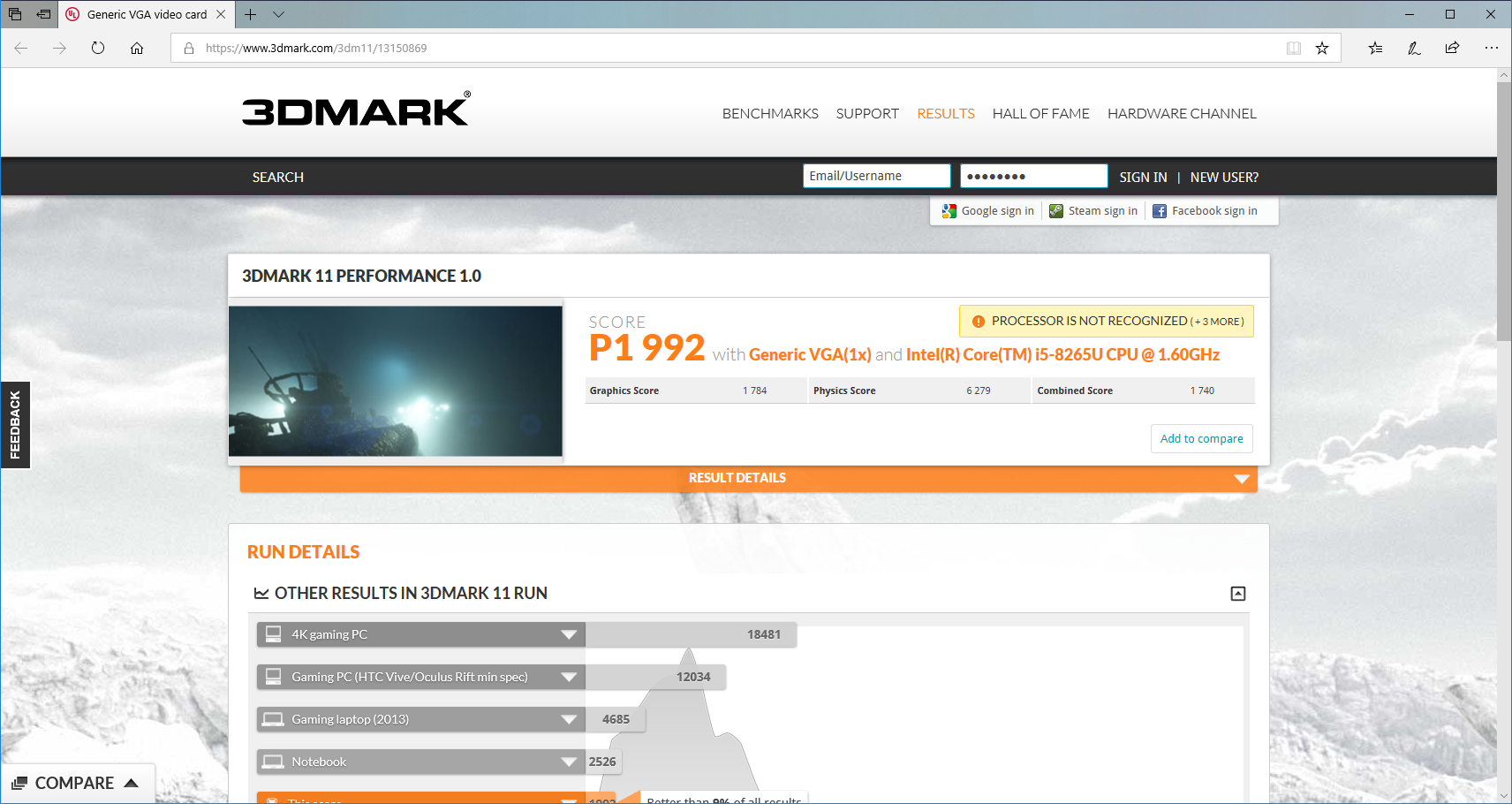Click the NEW USER? link
Viewport: 1512px width, 804px height.
(x=1224, y=177)
